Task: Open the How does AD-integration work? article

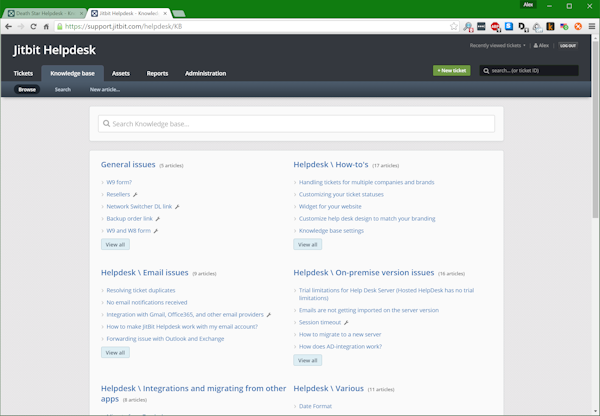Action: coord(340,347)
